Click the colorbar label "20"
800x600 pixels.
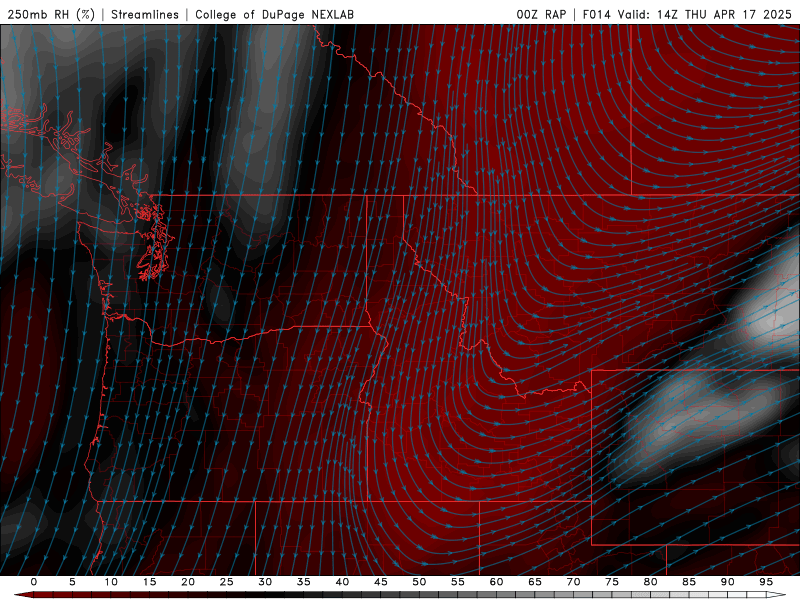pos(188,582)
